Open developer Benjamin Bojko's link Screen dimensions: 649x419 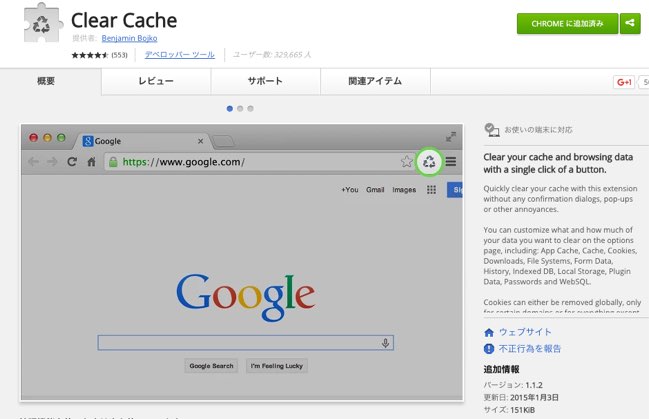[129, 38]
